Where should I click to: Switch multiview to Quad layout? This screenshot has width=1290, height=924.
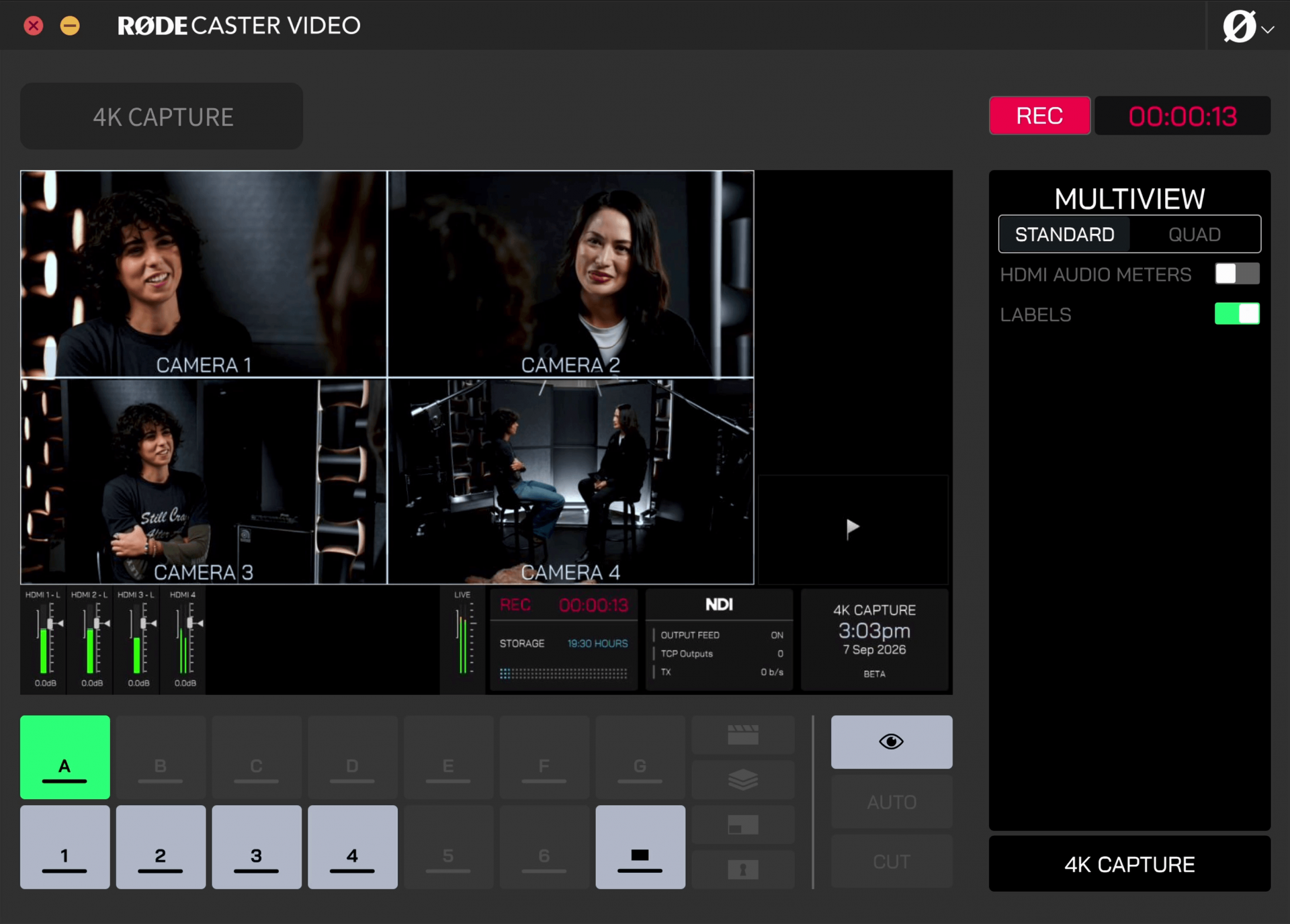click(x=1194, y=235)
